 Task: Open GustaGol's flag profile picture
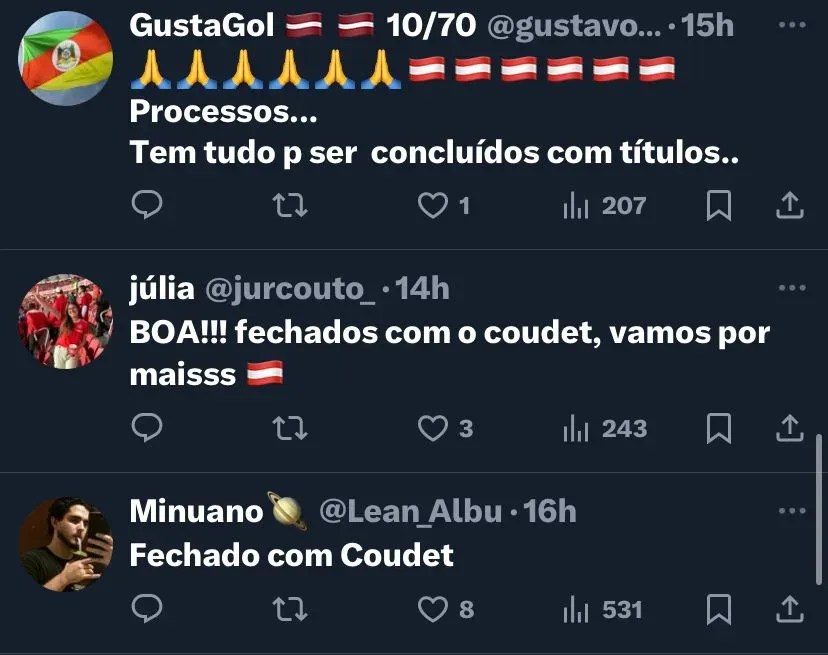[65, 58]
